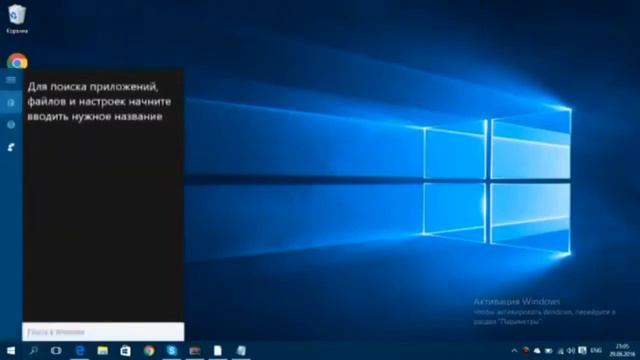Switch input language ENG indicator

(x=596, y=351)
